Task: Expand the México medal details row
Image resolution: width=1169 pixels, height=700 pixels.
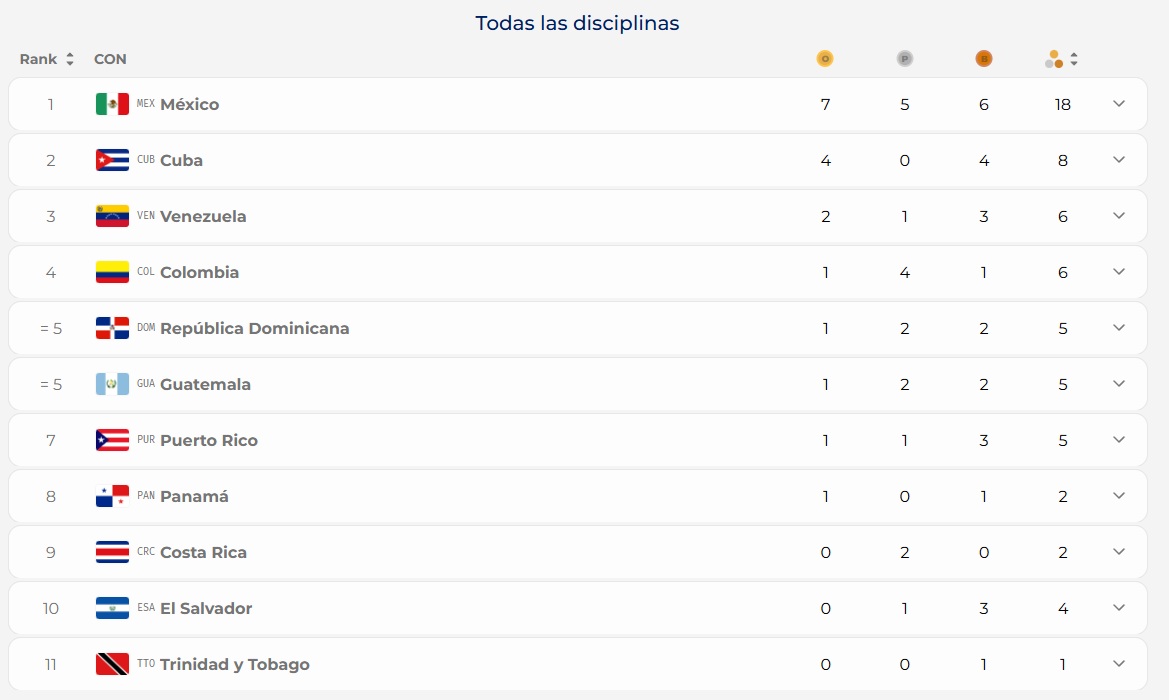Action: click(x=1118, y=104)
